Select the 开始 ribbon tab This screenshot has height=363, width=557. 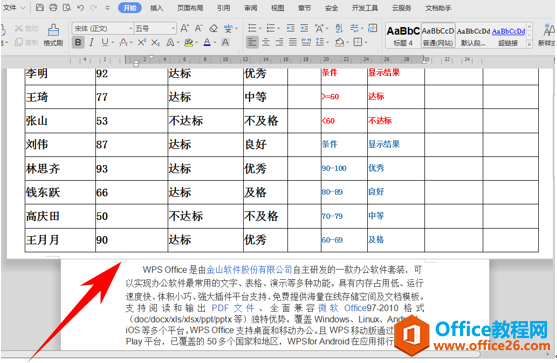pyautogui.click(x=130, y=7)
